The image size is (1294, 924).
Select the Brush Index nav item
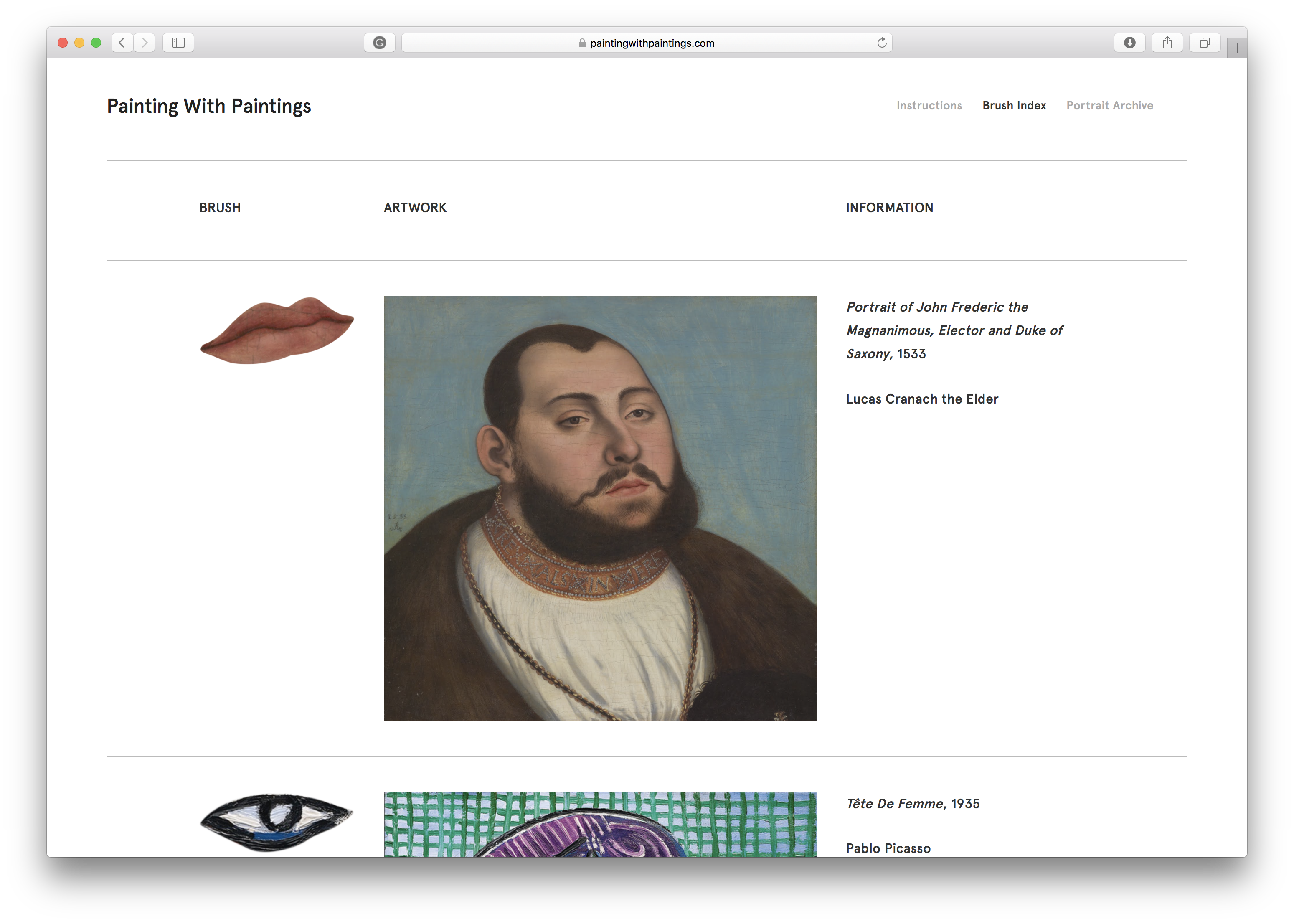pos(1014,105)
